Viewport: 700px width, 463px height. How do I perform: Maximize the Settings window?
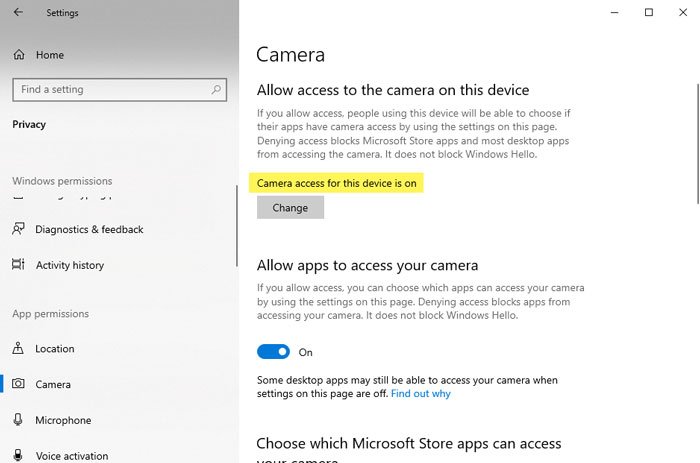[x=649, y=12]
